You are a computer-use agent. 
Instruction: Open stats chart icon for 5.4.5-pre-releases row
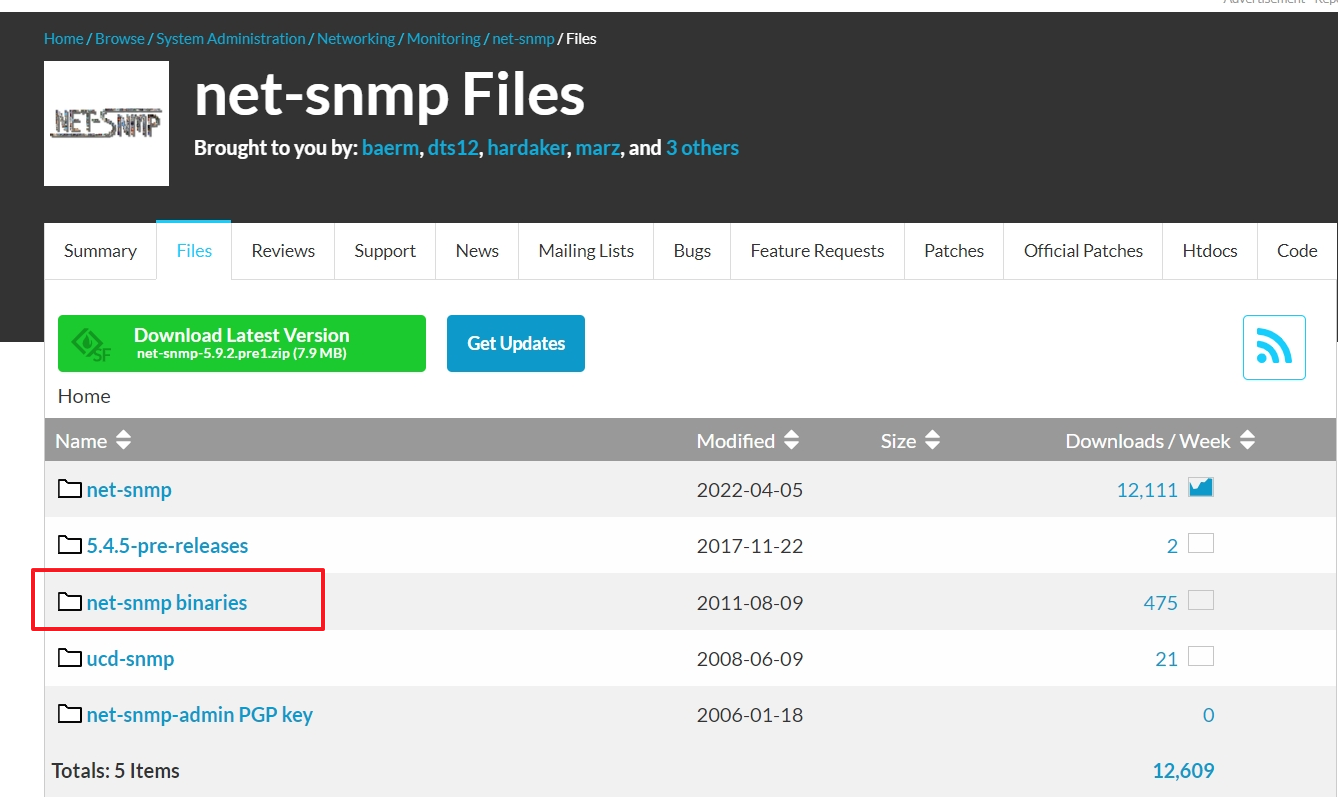point(1201,543)
